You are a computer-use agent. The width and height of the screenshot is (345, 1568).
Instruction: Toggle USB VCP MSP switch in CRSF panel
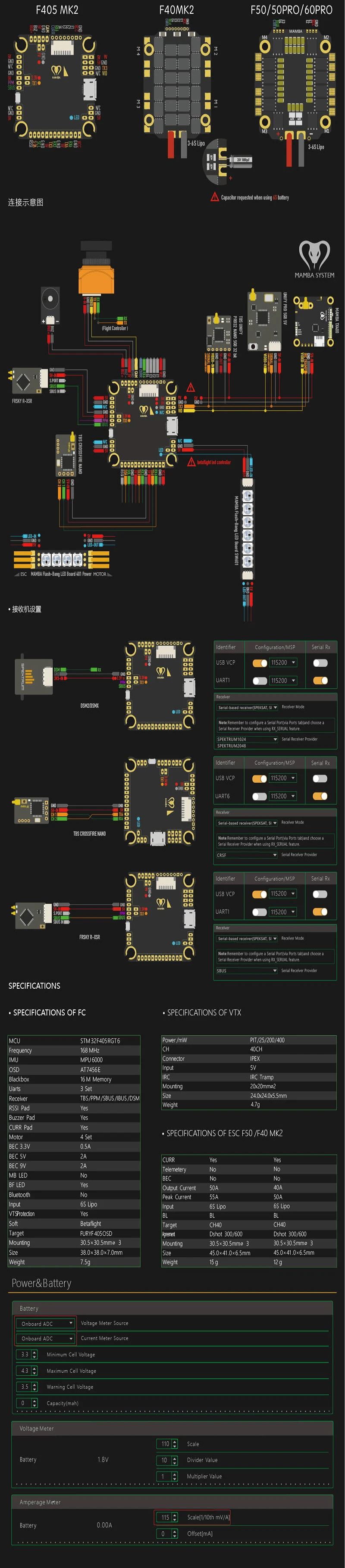(260, 778)
